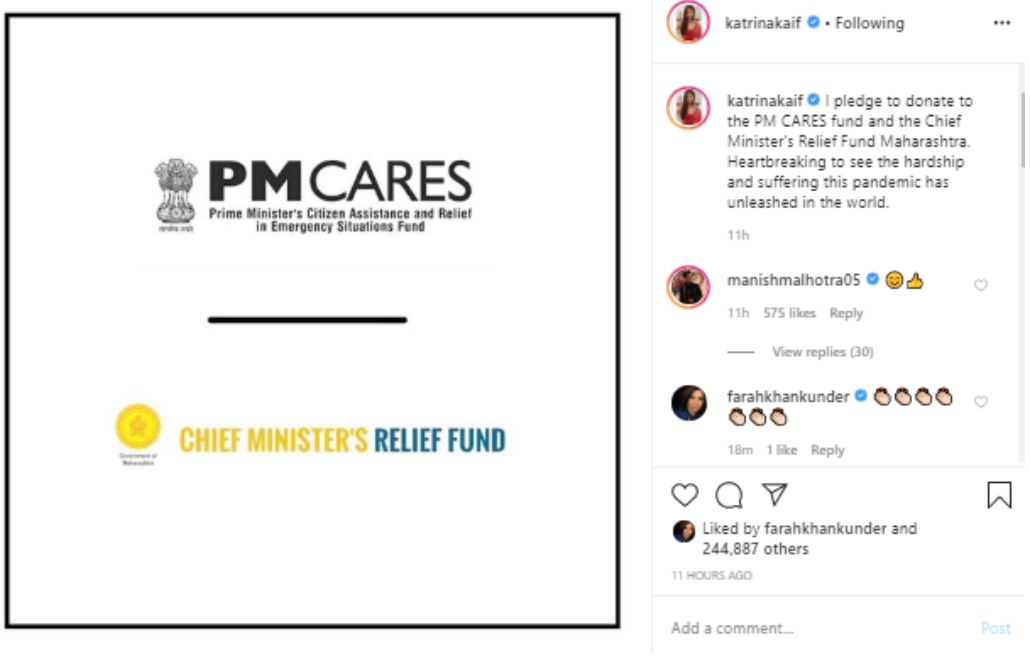Open the PM CARES post image
Image resolution: width=1030 pixels, height=662 pixels.
coord(313,321)
